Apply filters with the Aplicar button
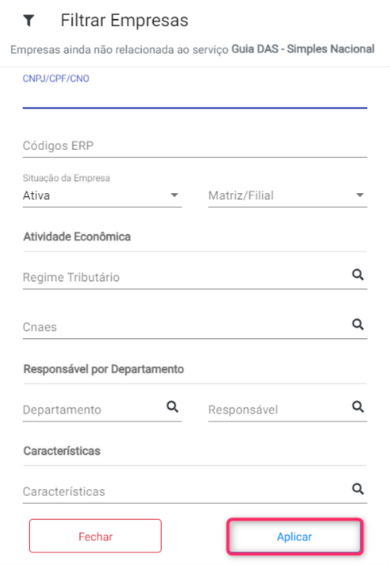This screenshot has width=390, height=565. pyautogui.click(x=294, y=537)
